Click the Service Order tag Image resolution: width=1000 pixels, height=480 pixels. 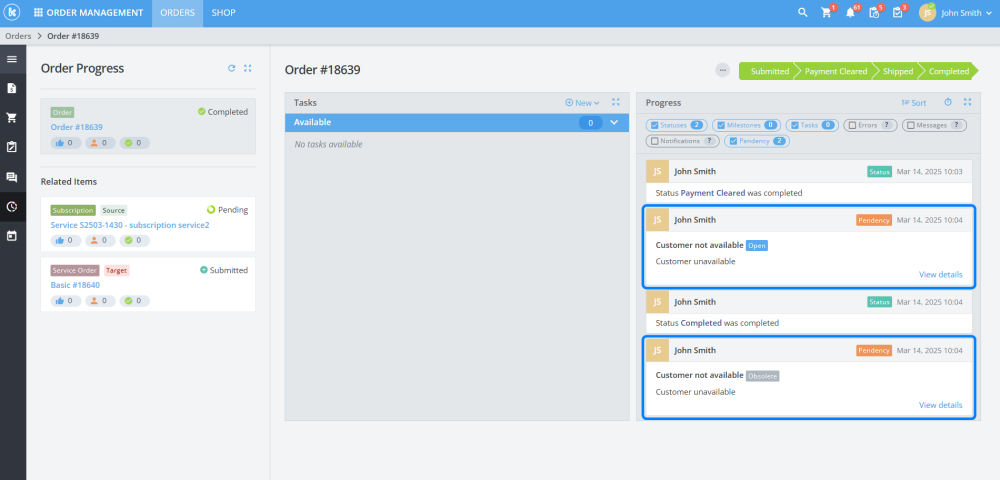point(75,270)
